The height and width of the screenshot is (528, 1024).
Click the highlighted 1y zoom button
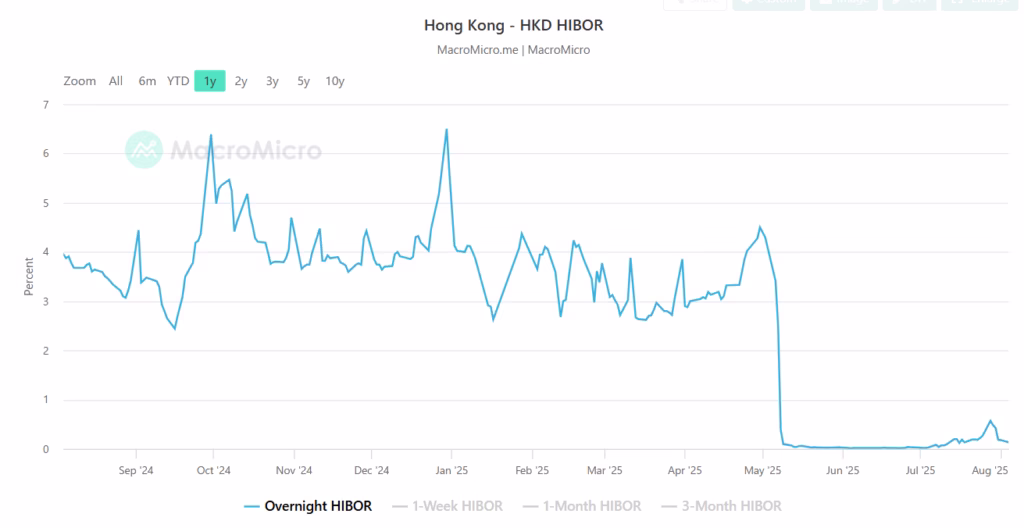tap(210, 81)
